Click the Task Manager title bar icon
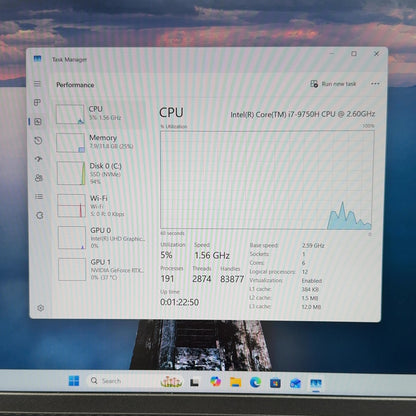416x416 pixels. (x=37, y=59)
